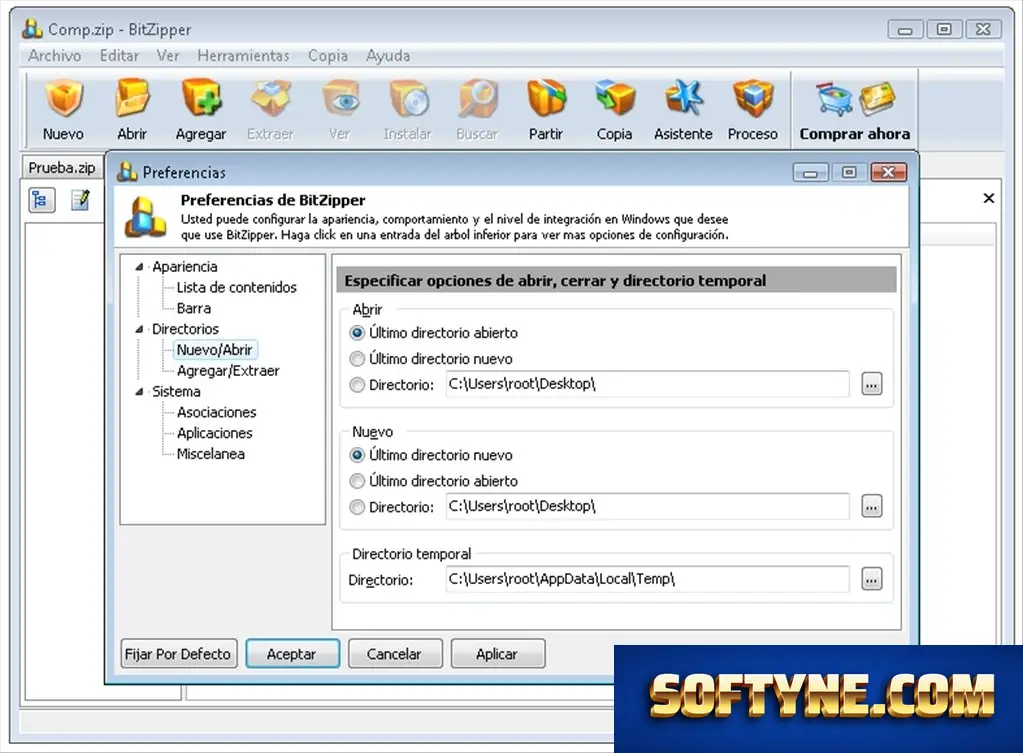The width and height of the screenshot is (1023, 753).
Task: Click Fijar Por Defecto button
Action: (178, 654)
